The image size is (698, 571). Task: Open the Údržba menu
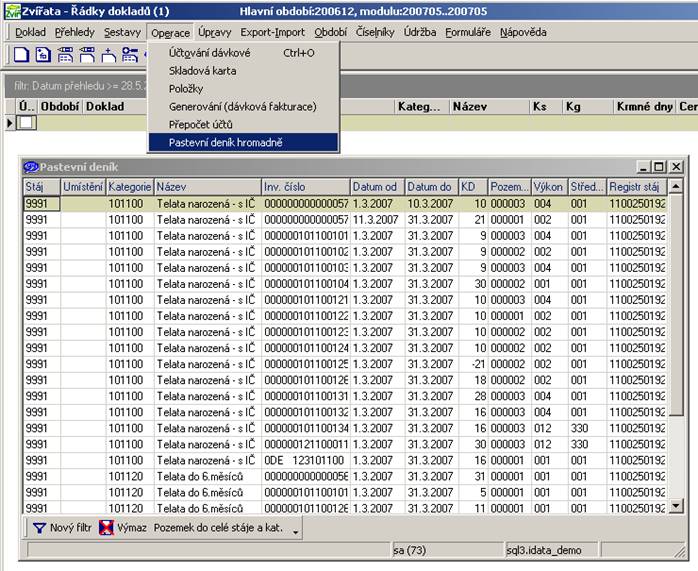[420, 32]
